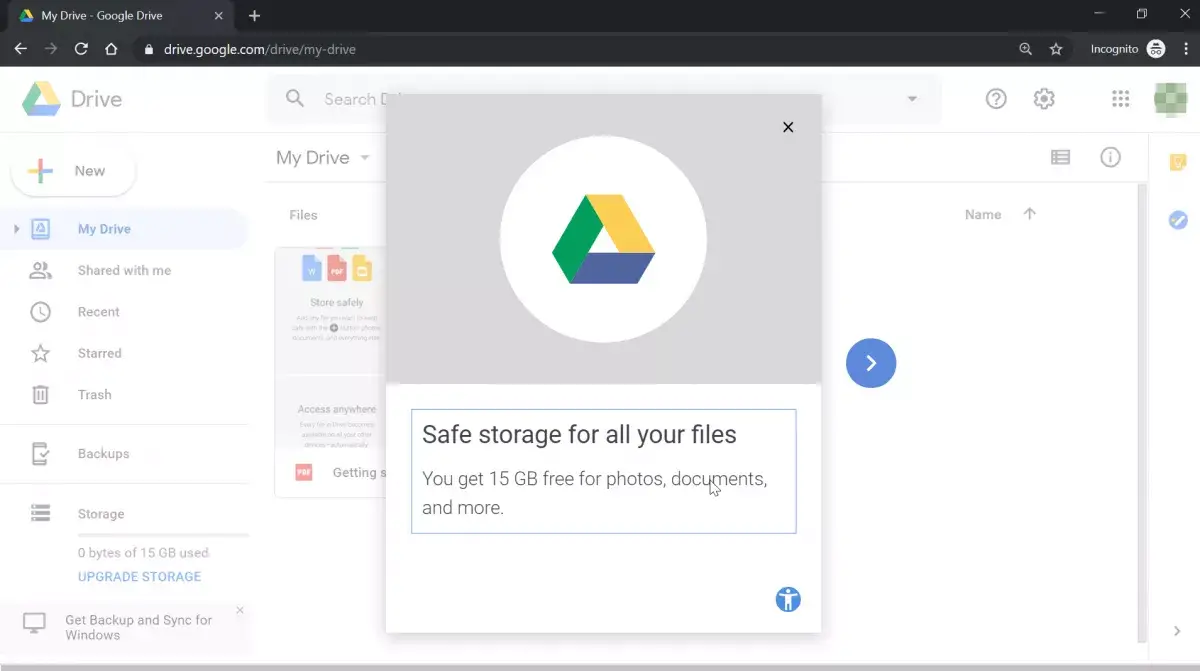The image size is (1200, 671).
Task: Click the address bar URL
Action: pyautogui.click(x=260, y=49)
